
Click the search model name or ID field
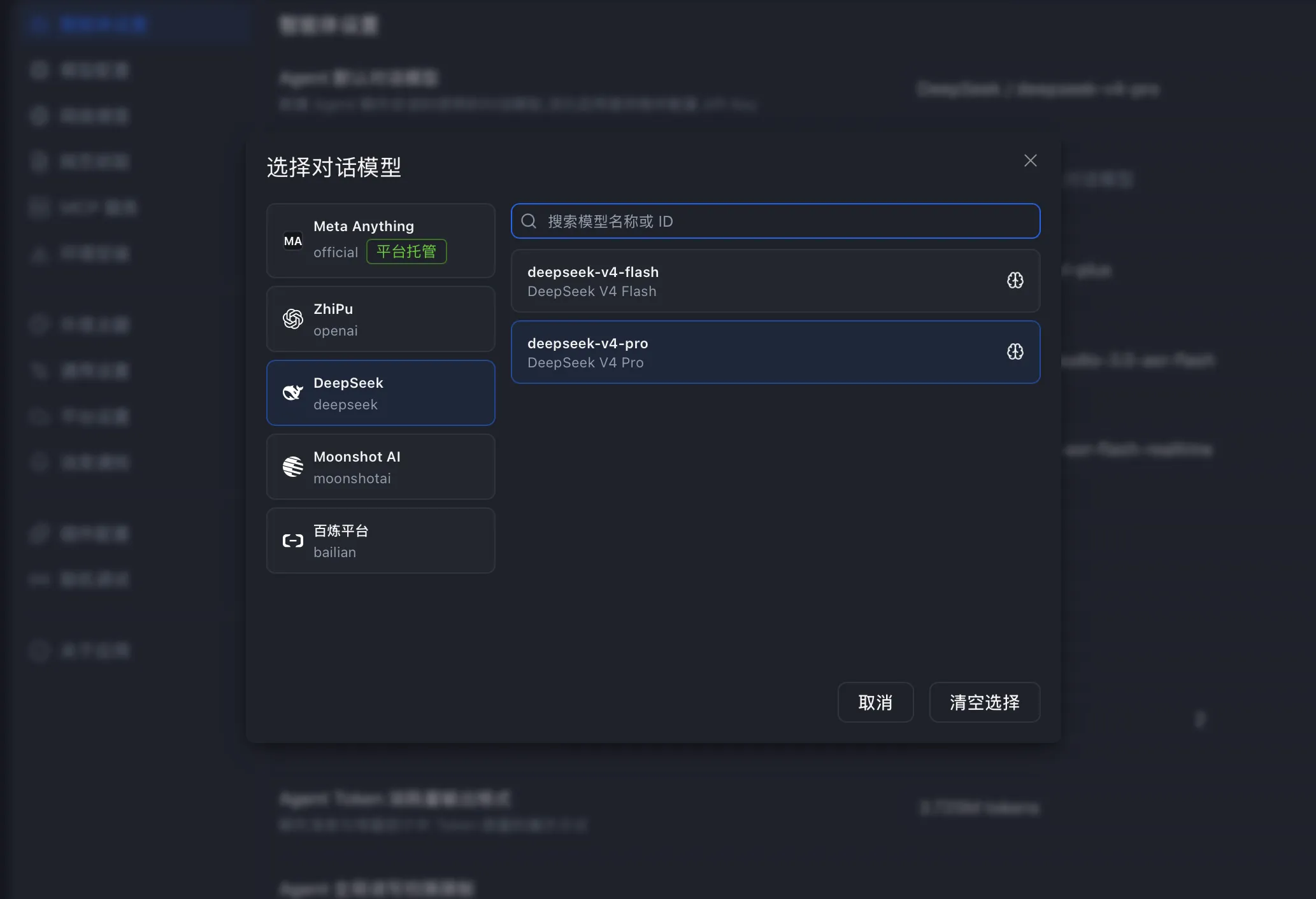[775, 221]
